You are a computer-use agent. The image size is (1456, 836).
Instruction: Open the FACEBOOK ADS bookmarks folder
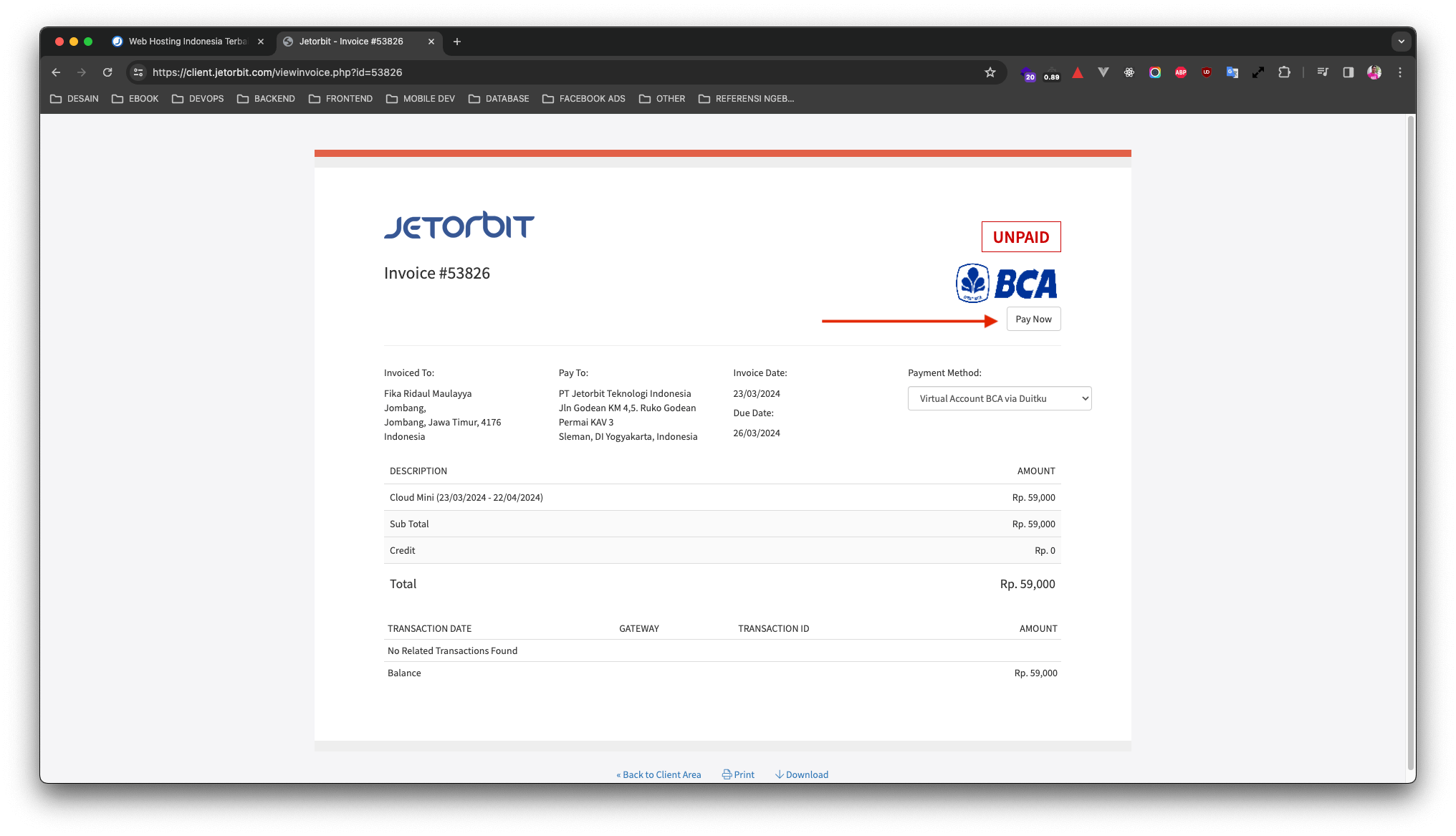tap(584, 99)
